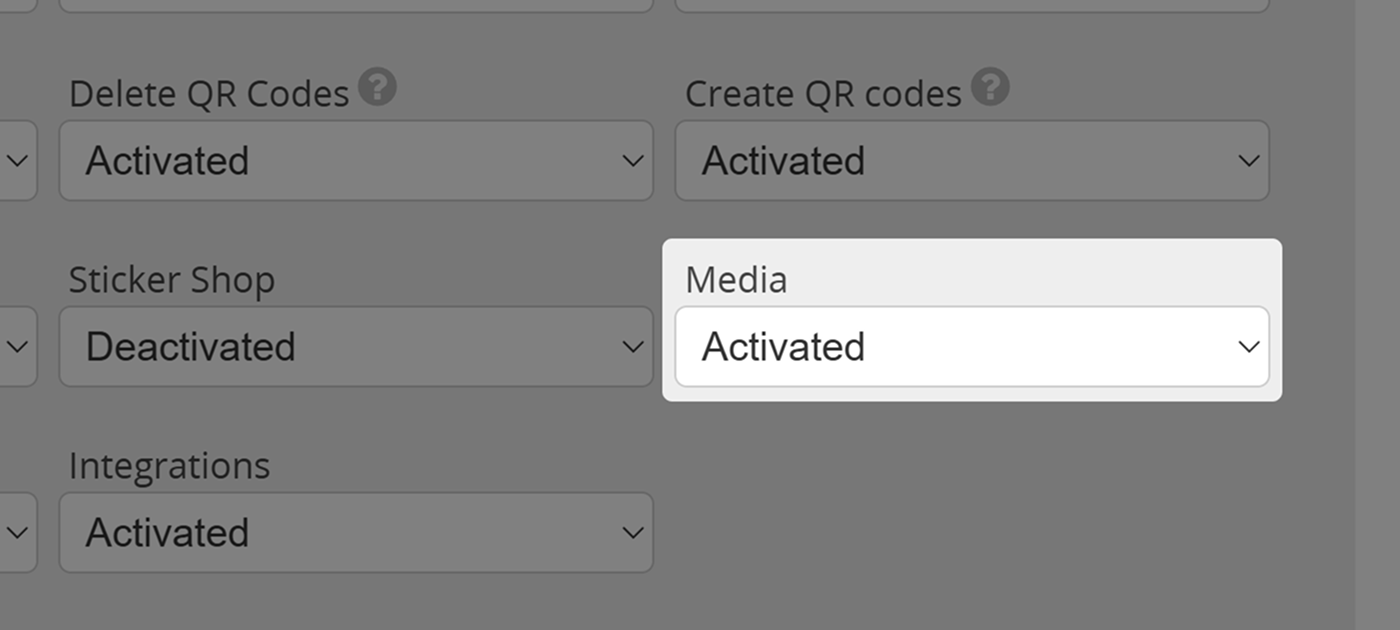Click the chevron on the Create QR codes dropdown

[x=1247, y=160]
